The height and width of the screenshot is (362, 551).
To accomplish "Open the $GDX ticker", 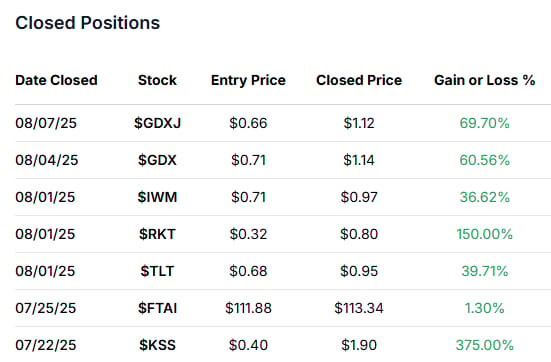I will [157, 160].
